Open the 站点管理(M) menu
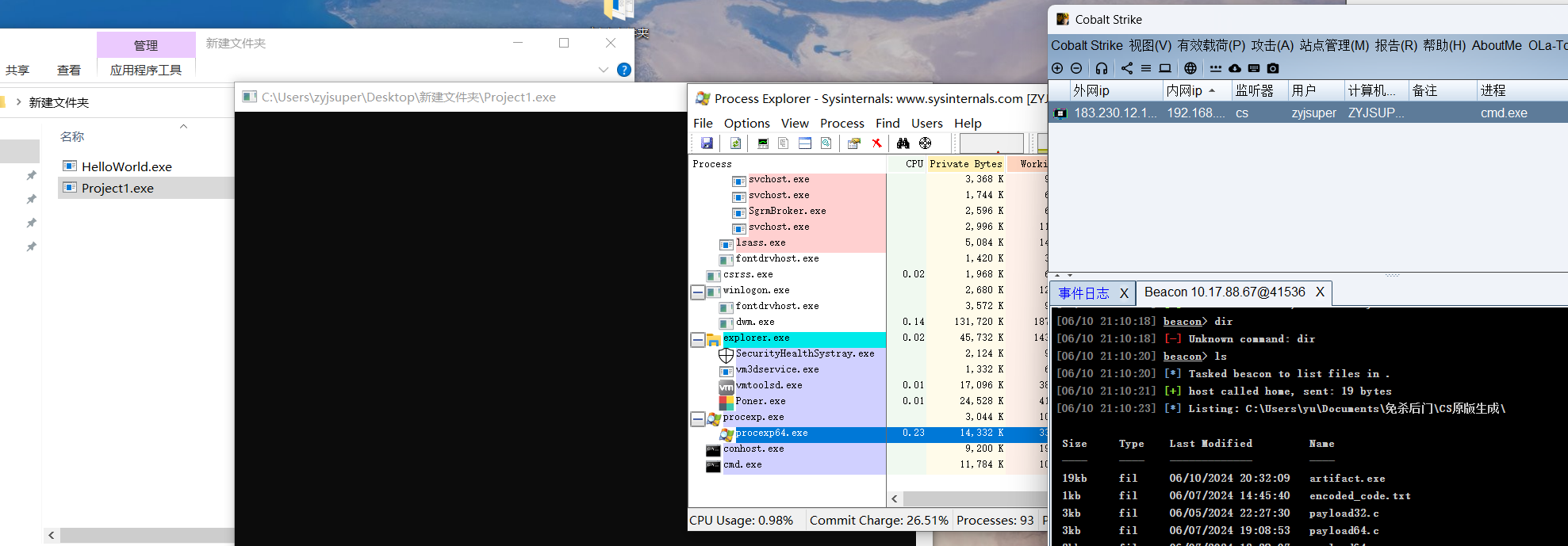The image size is (1568, 546). (1334, 45)
